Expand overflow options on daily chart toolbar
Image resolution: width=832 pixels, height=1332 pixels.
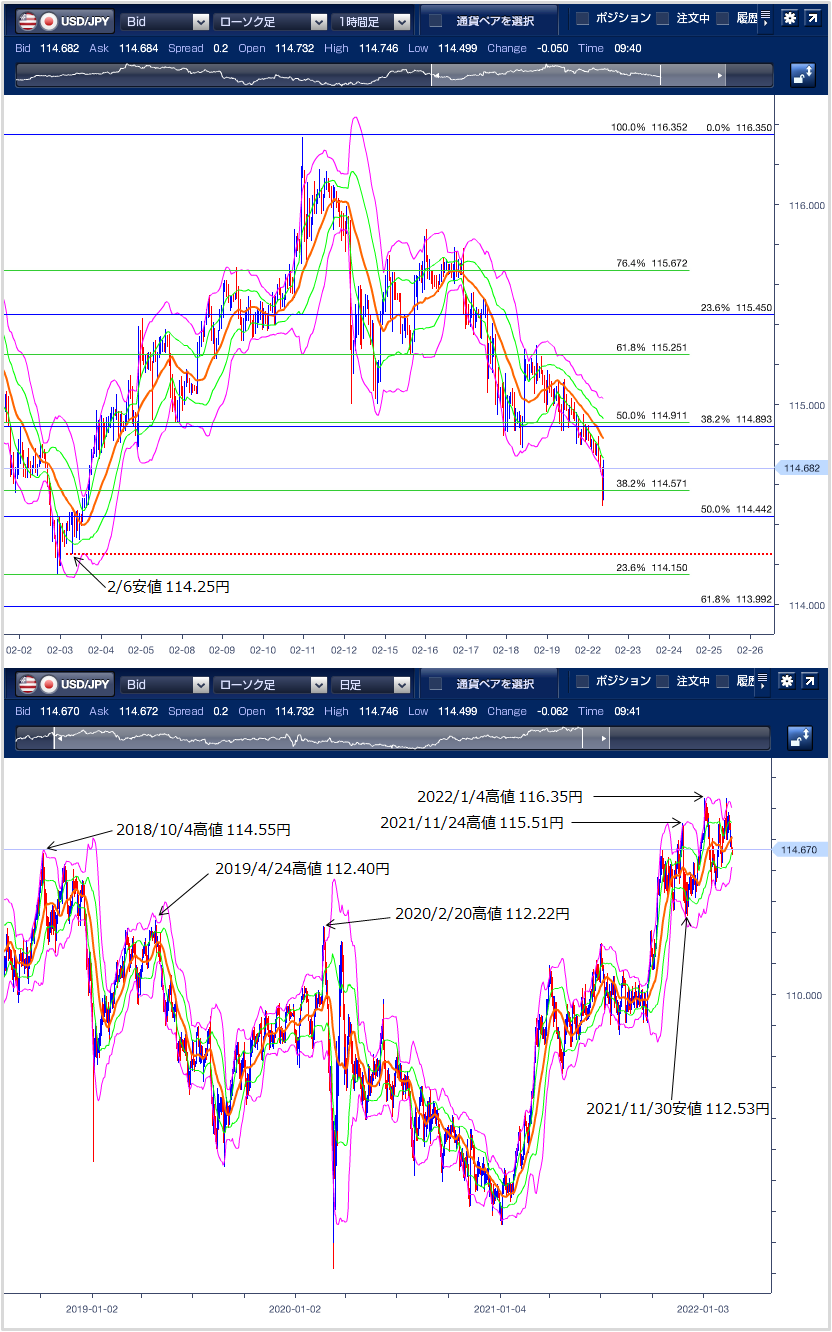(x=765, y=682)
